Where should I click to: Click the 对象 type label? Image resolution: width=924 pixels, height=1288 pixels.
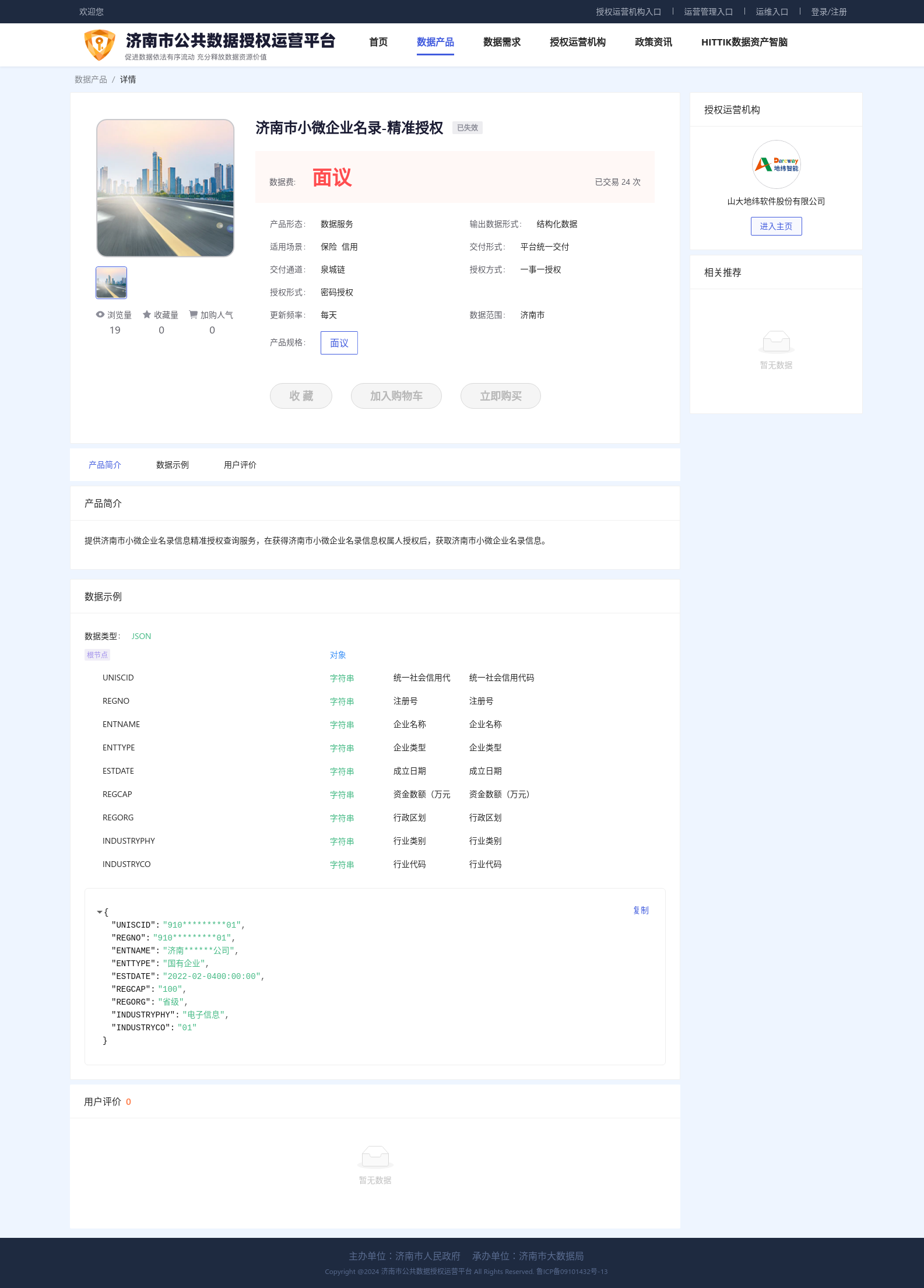tap(338, 655)
